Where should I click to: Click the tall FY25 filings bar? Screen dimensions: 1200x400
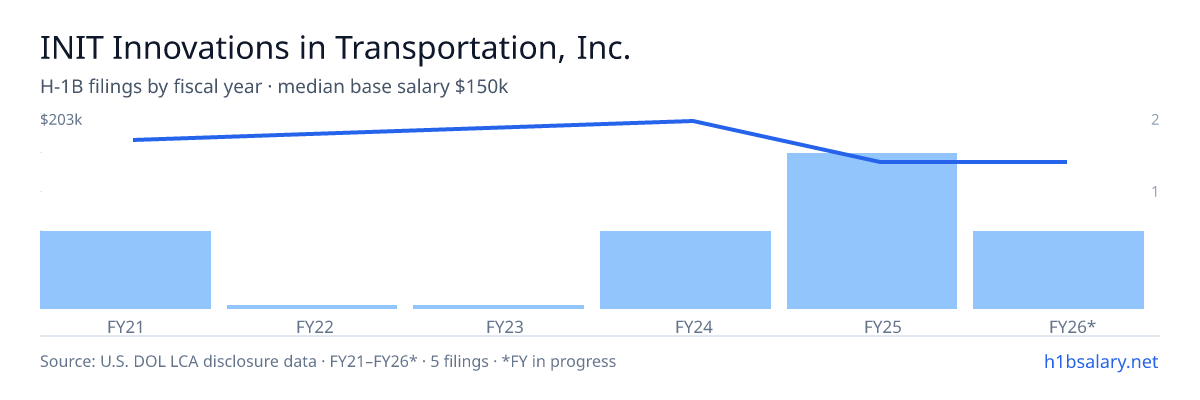tap(872, 231)
